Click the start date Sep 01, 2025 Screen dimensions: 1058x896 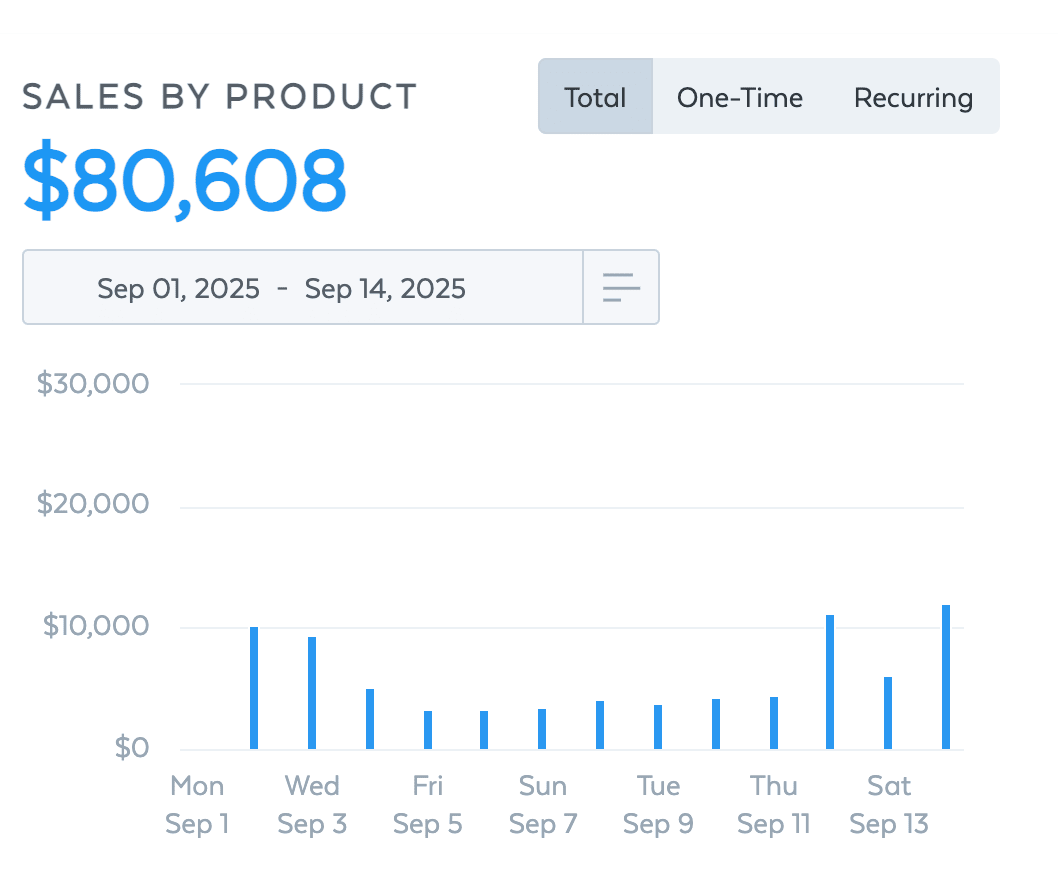(178, 289)
